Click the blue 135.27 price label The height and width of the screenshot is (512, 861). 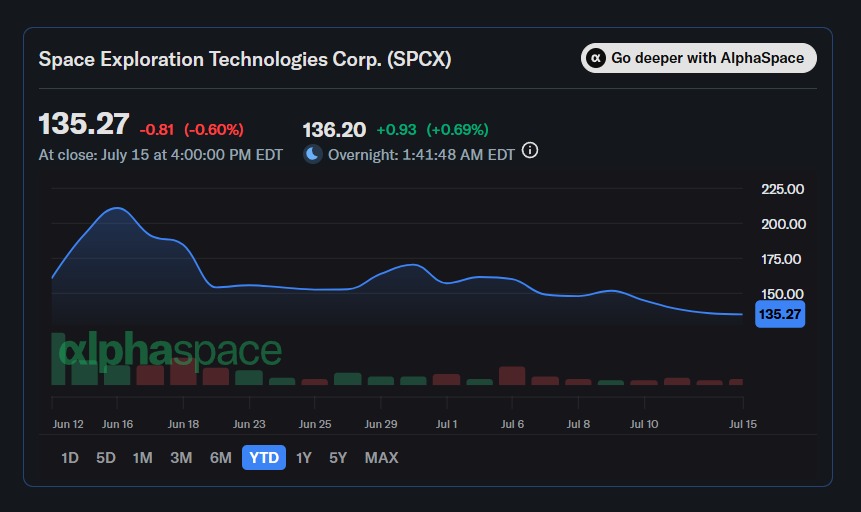[x=780, y=314]
